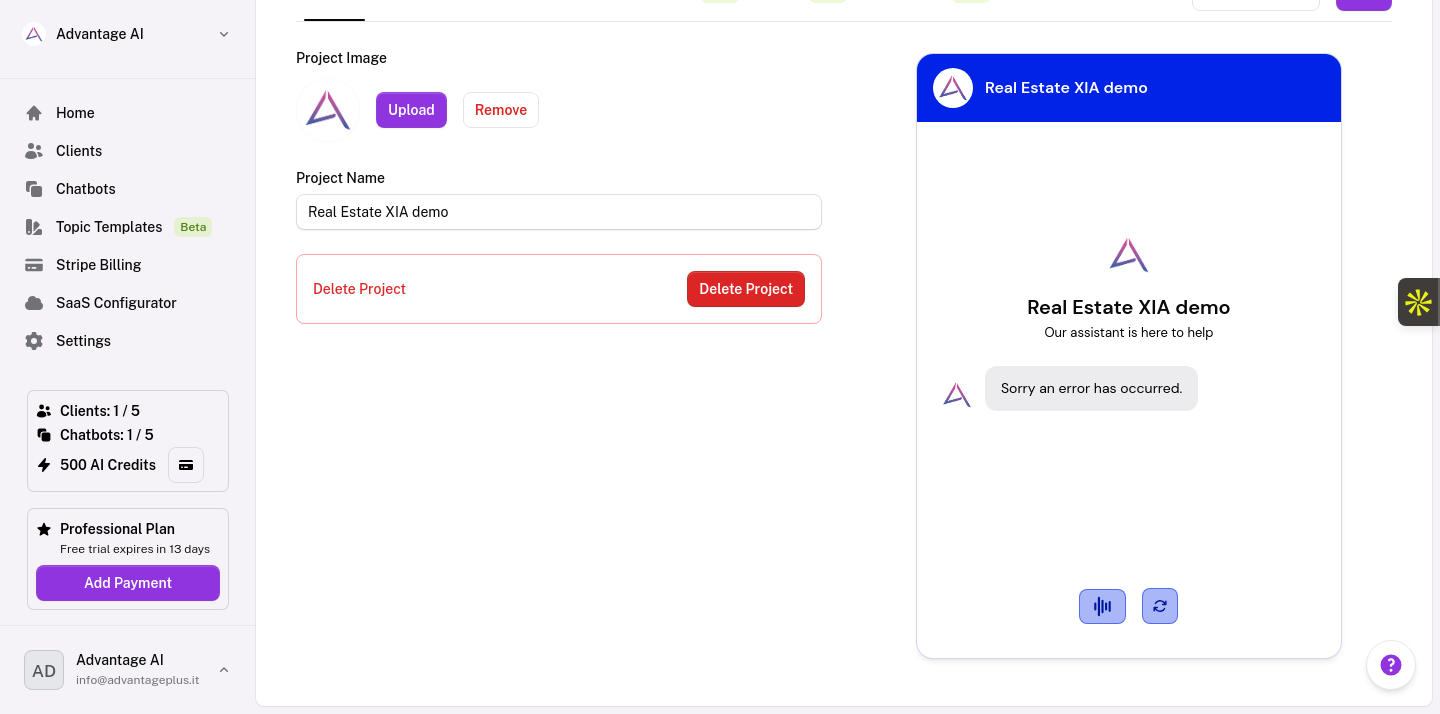Navigate to Stripe Billing
Image resolution: width=1440 pixels, height=714 pixels.
98,265
